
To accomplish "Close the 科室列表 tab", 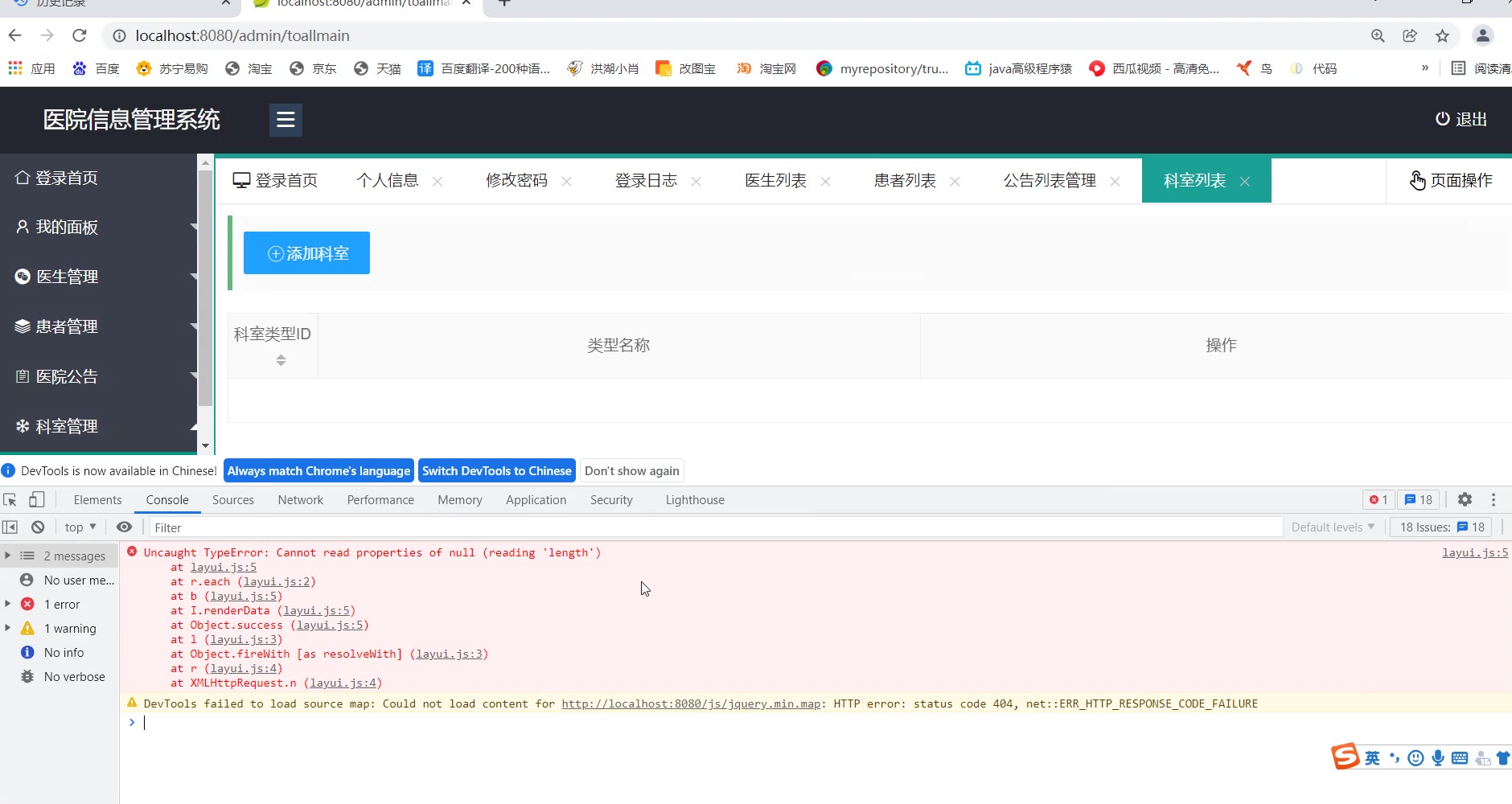I will [1245, 182].
